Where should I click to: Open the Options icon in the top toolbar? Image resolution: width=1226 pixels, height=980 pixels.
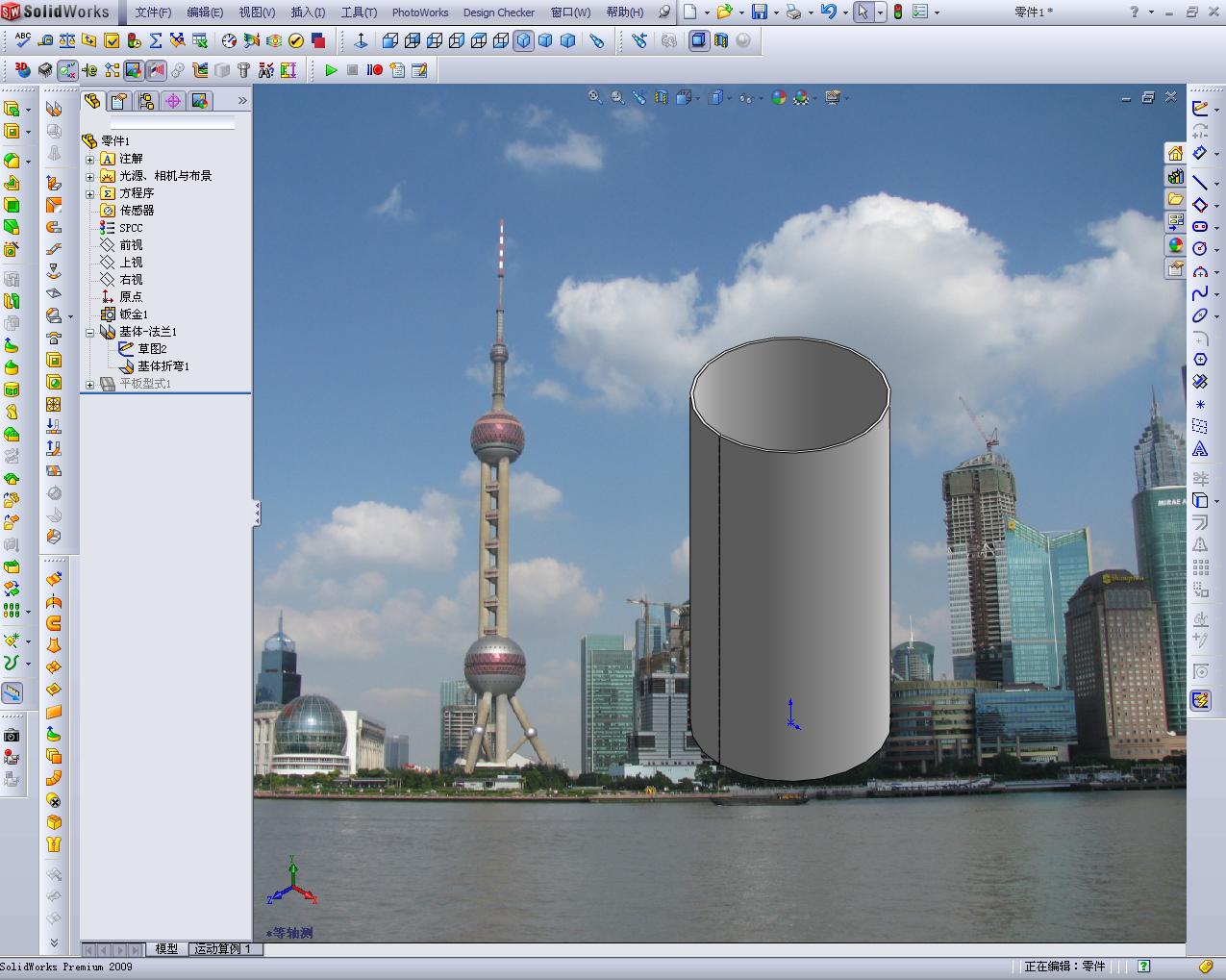(x=920, y=13)
